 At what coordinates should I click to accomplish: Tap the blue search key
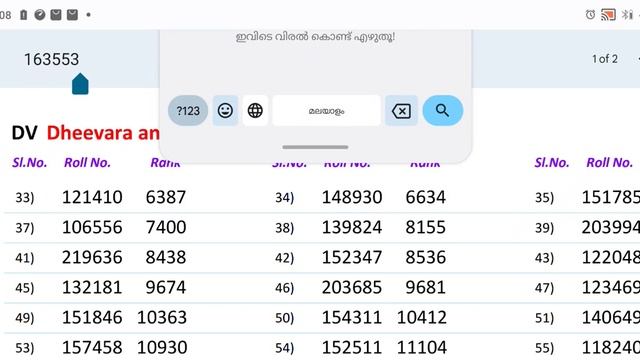(x=442, y=111)
